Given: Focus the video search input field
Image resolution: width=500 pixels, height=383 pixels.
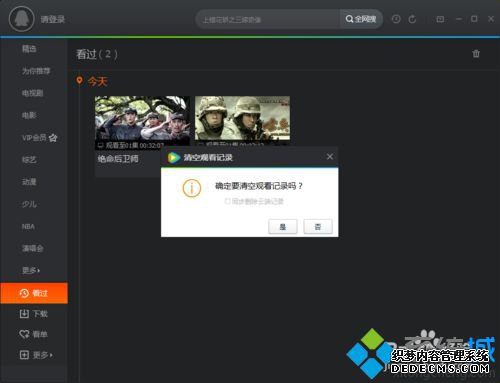Looking at the screenshot, I should click(268, 19).
